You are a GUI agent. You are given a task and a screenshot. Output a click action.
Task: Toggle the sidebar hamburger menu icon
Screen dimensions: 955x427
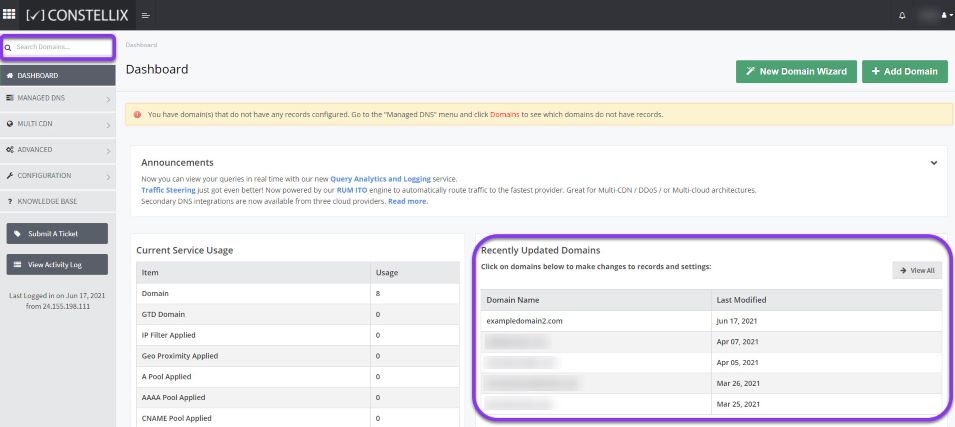146,15
